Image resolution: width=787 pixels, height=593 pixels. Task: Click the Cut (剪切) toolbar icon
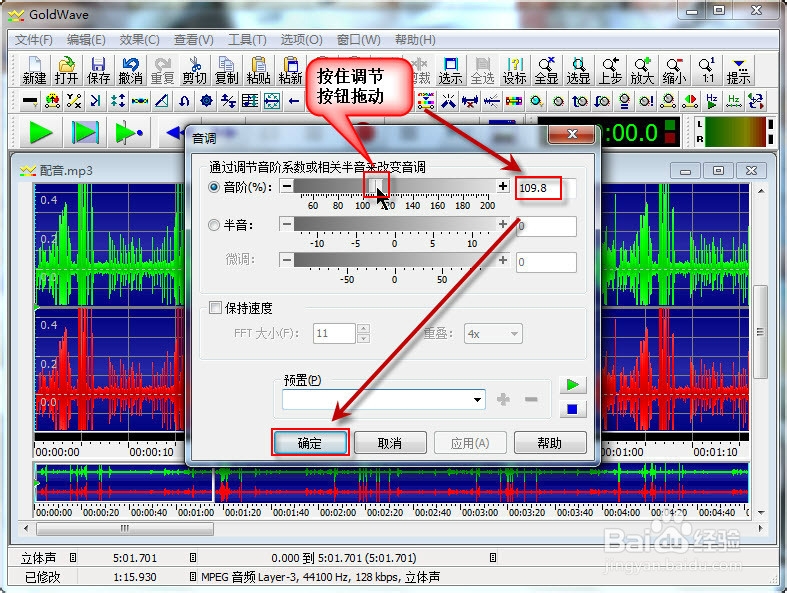[194, 70]
